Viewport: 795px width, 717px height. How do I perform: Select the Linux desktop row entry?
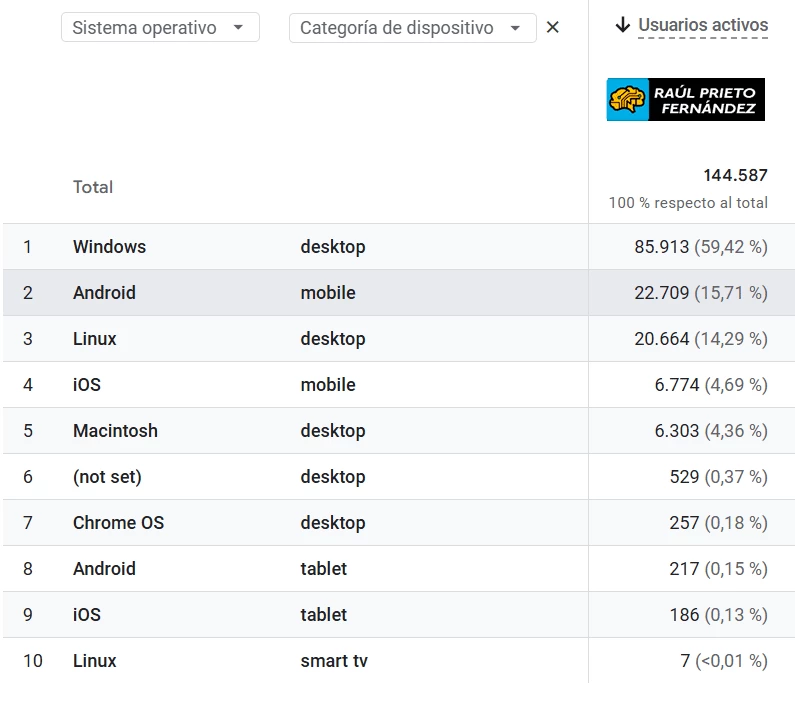pos(95,339)
